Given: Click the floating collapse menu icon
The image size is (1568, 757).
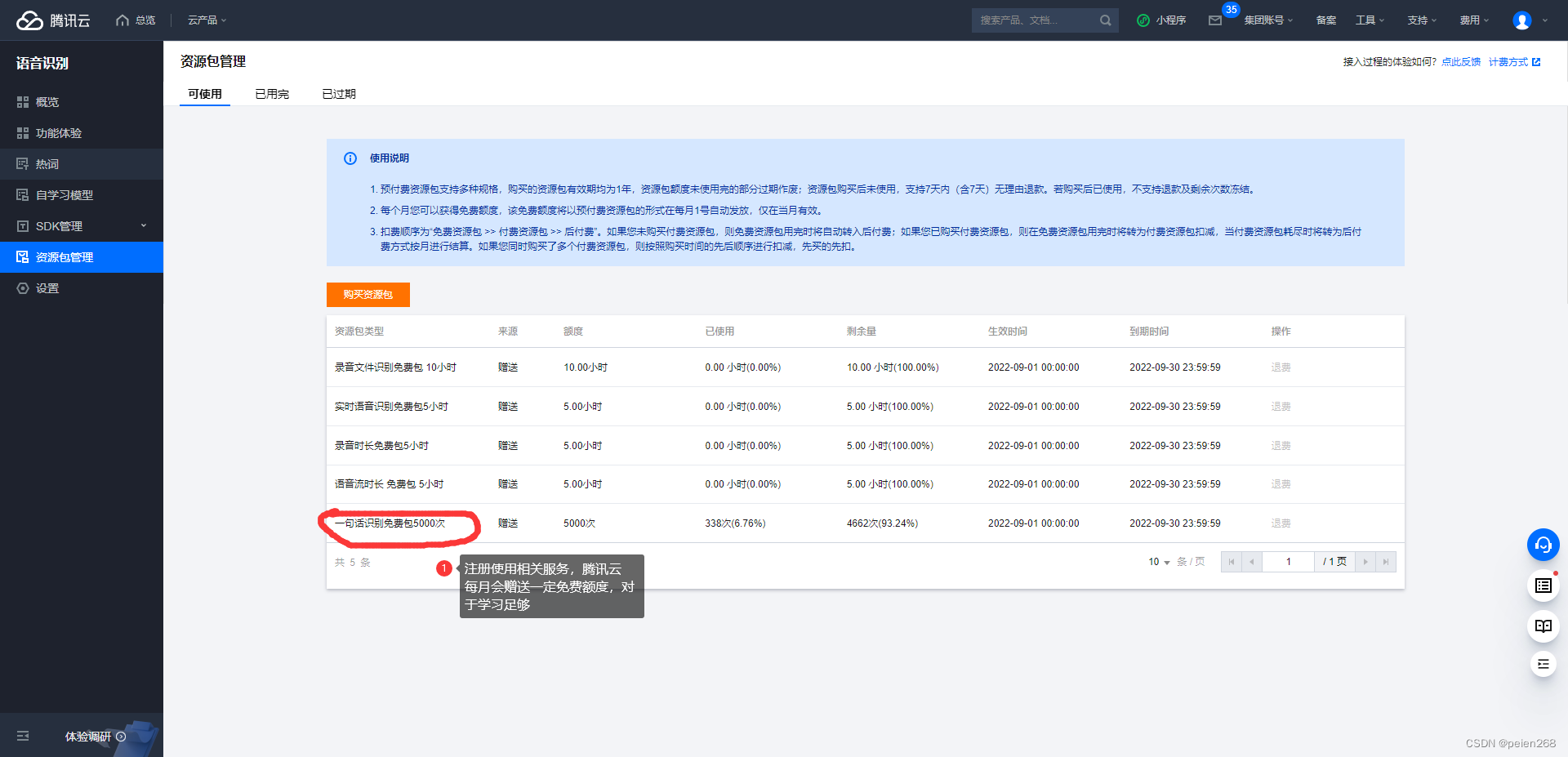Looking at the screenshot, I should (x=1543, y=664).
